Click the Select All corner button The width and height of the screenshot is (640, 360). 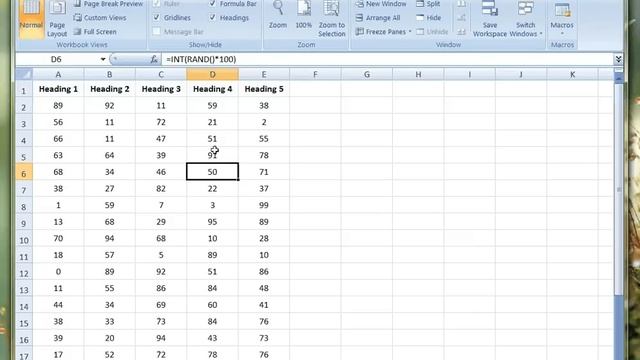pyautogui.click(x=24, y=74)
